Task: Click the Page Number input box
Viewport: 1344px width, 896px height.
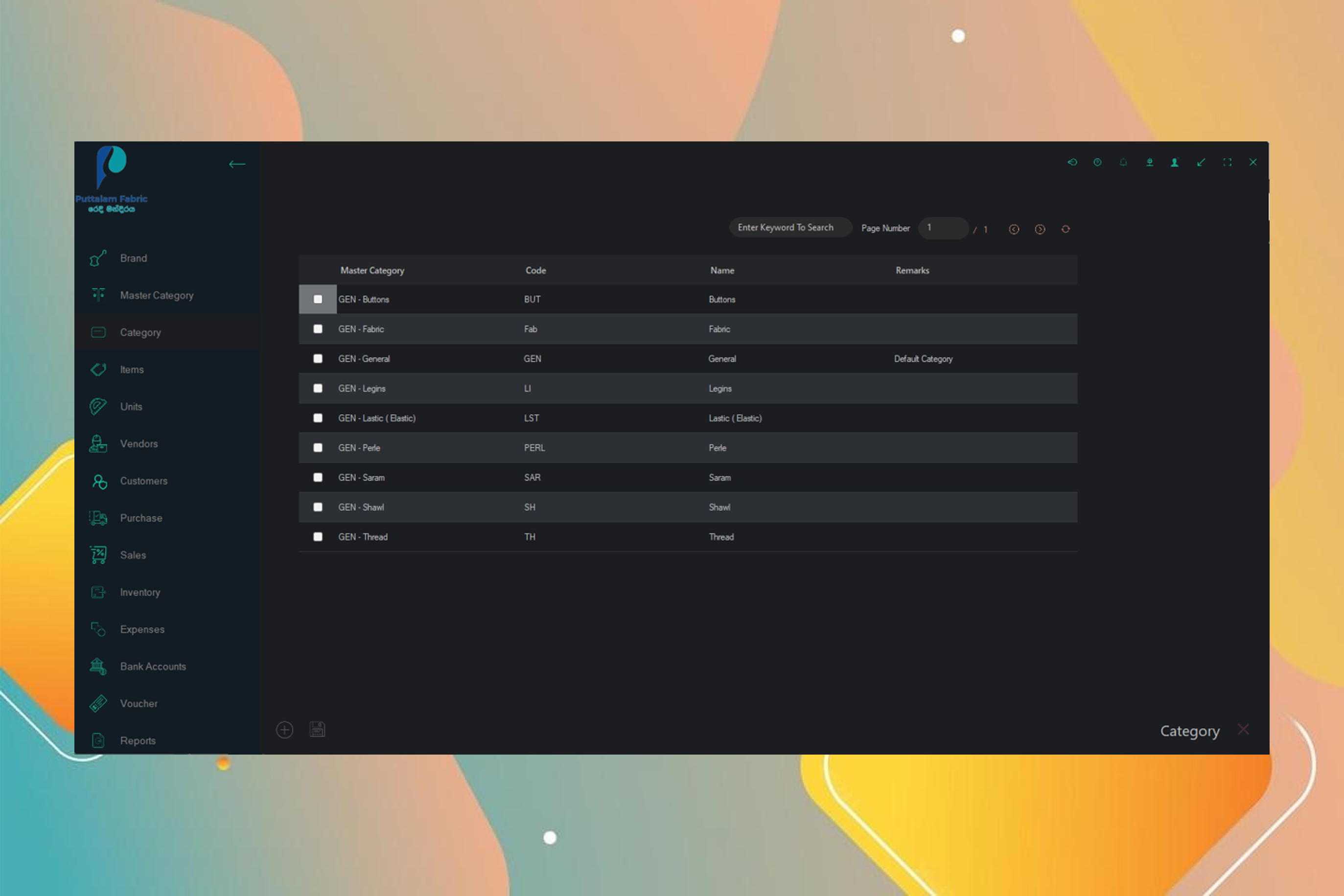Action: point(943,228)
